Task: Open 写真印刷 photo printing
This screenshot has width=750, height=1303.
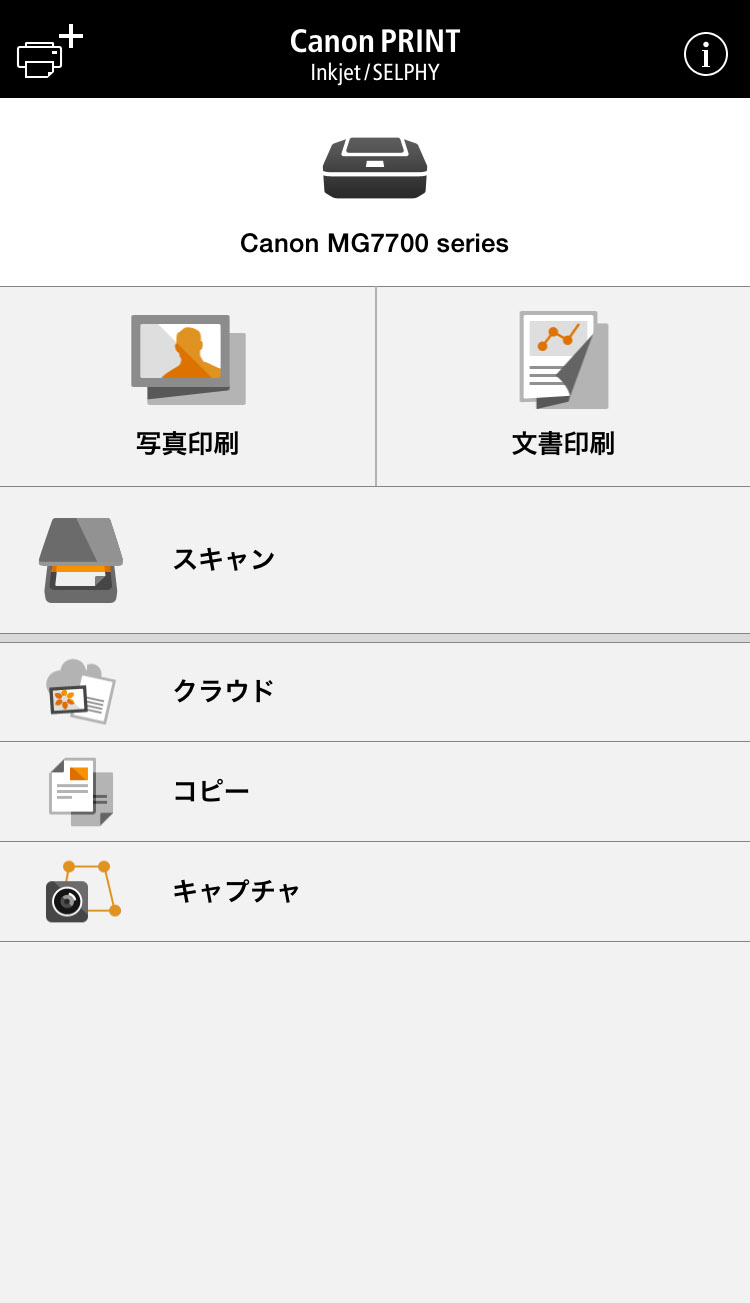Action: click(x=187, y=443)
